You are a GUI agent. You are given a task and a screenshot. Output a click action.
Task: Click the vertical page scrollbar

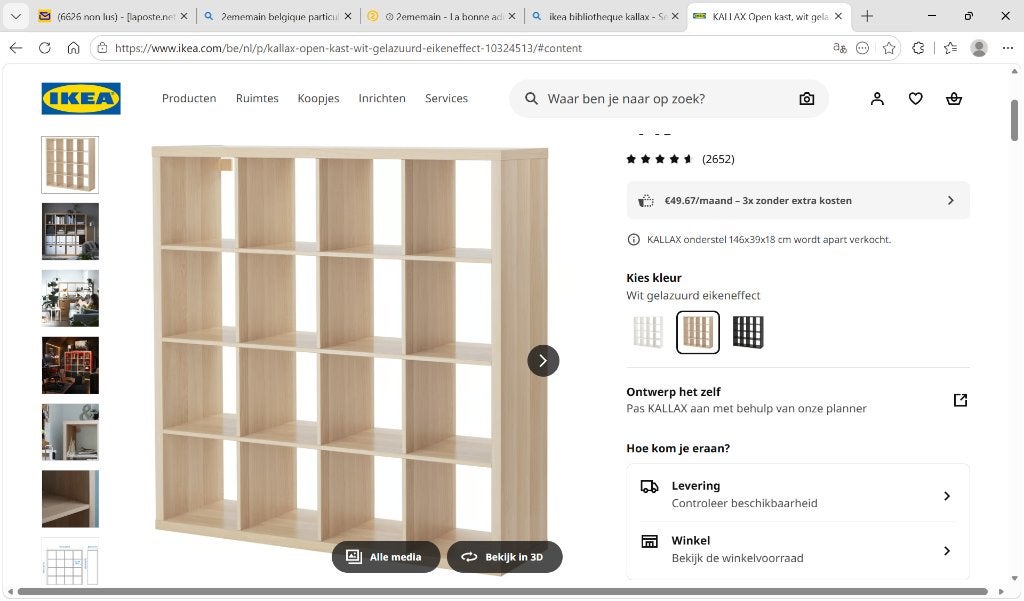click(1014, 121)
